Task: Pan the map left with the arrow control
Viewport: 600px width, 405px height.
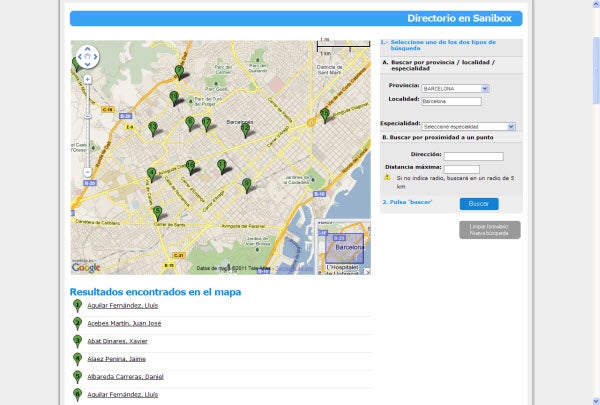Action: coord(80,57)
